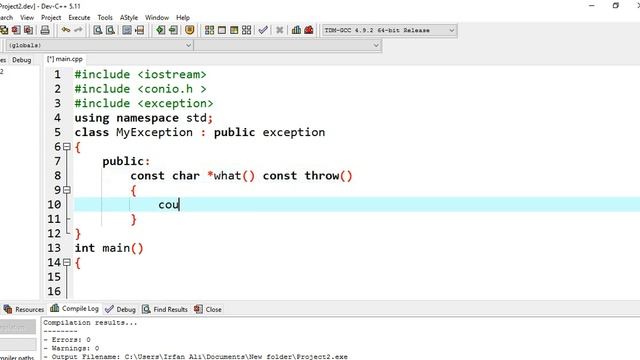Switch to the main.cpp editor tab
Viewport: 640px width, 360px height.
click(65, 59)
